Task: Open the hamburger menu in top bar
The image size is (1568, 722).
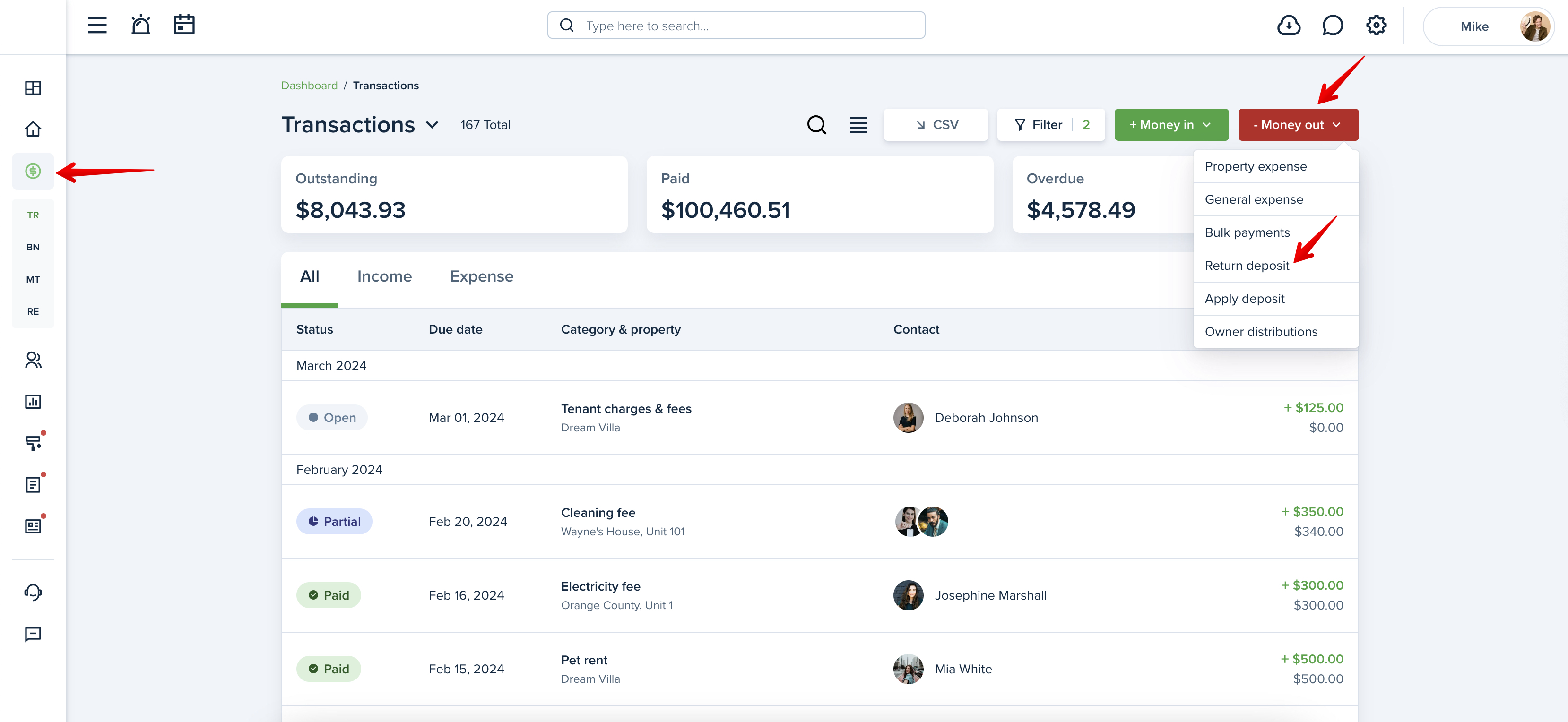Action: click(97, 25)
